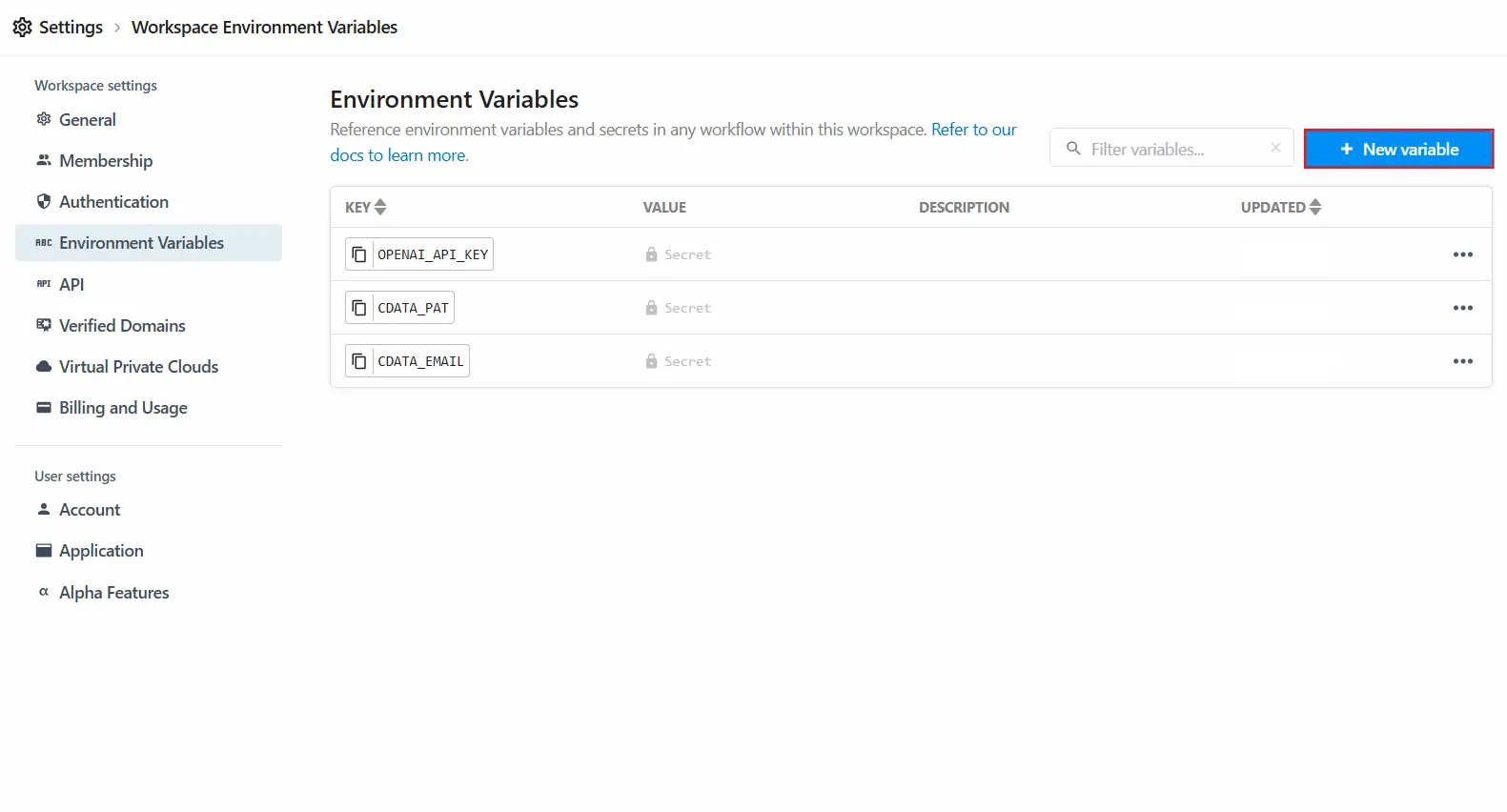The width and height of the screenshot is (1507, 812).
Task: Copy the CDATA_PAT key name
Action: [359, 308]
